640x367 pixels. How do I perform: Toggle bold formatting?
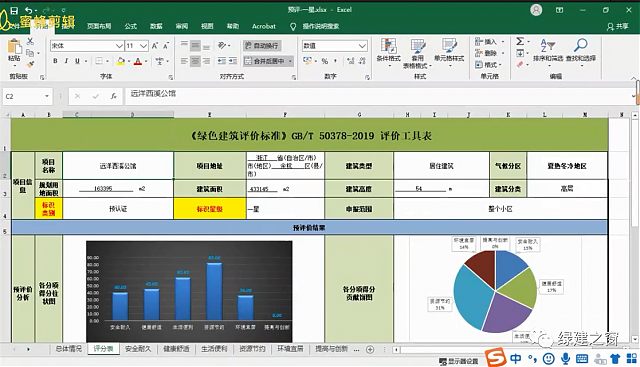(55, 61)
